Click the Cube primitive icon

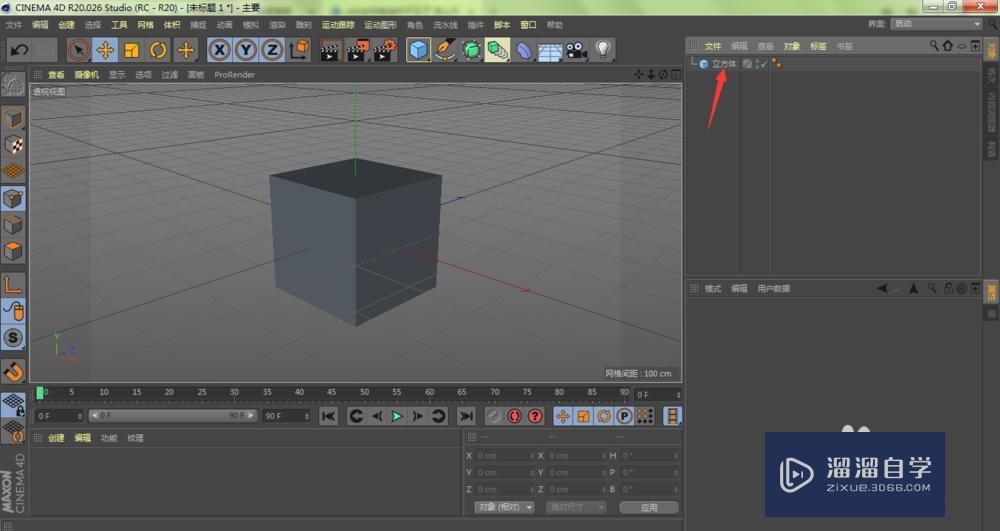point(418,50)
